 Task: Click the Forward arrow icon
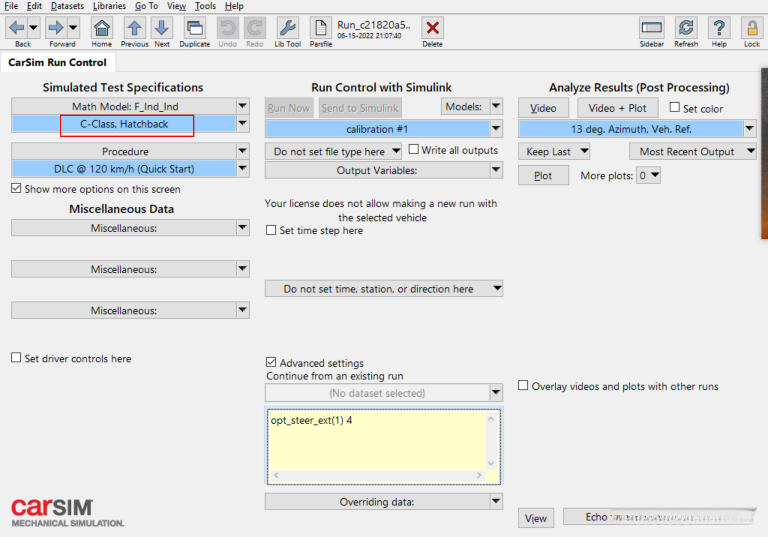click(56, 28)
